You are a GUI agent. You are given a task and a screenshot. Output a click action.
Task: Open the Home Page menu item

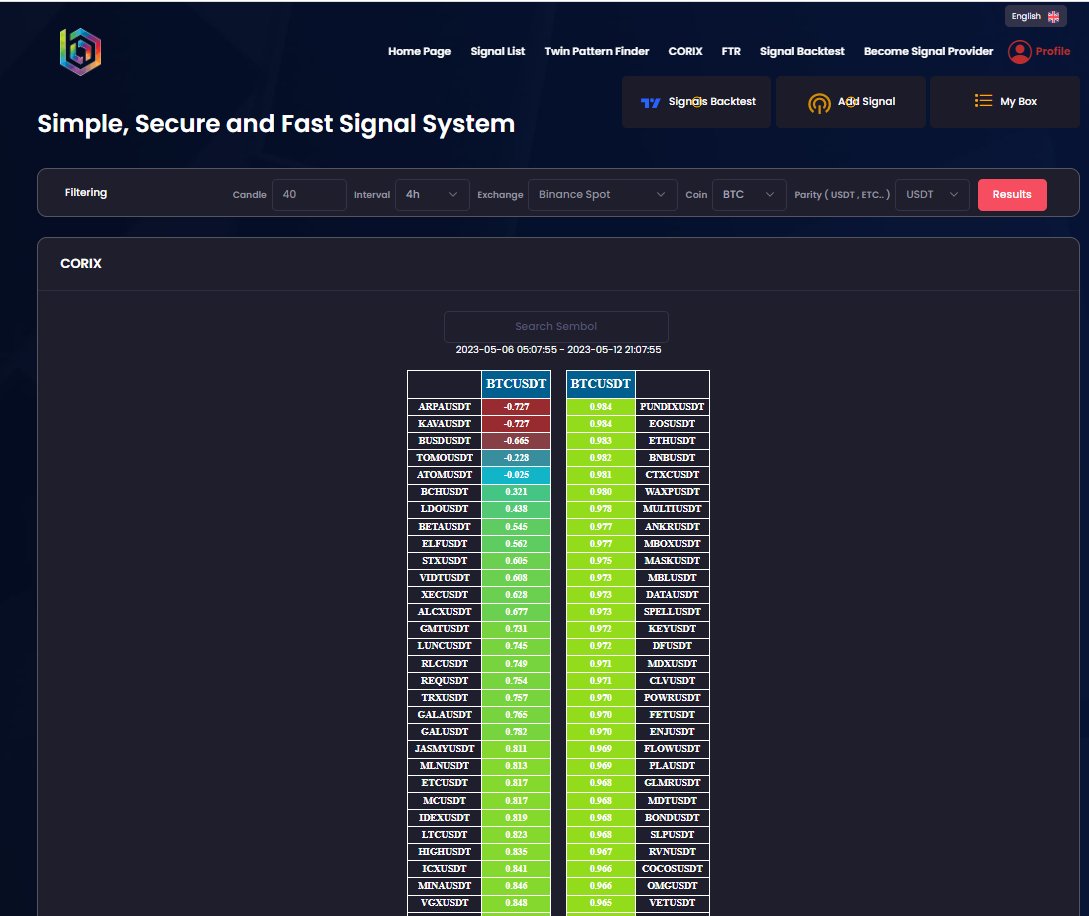tap(419, 51)
